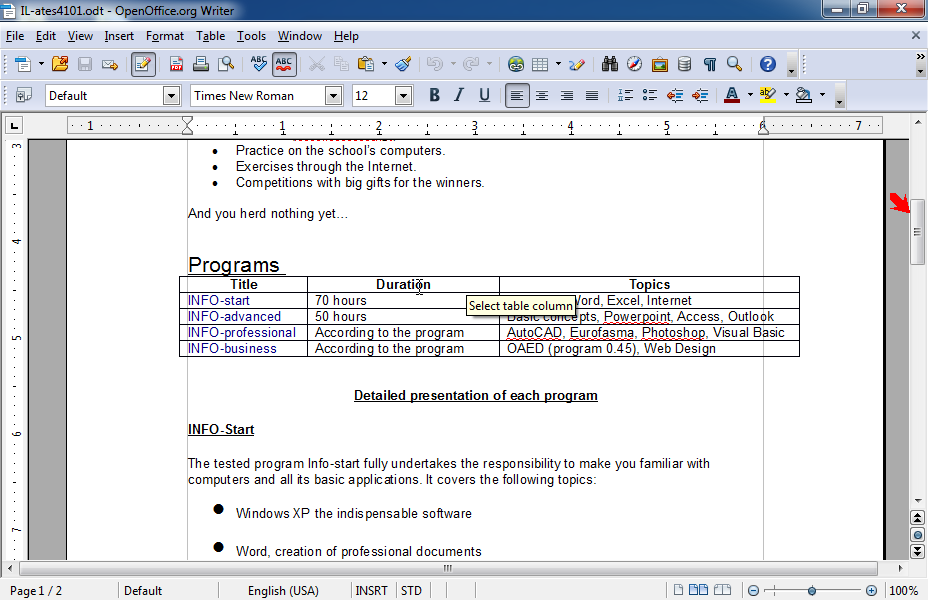
Task: Open paragraph style Default dropdown
Action: click(x=171, y=95)
